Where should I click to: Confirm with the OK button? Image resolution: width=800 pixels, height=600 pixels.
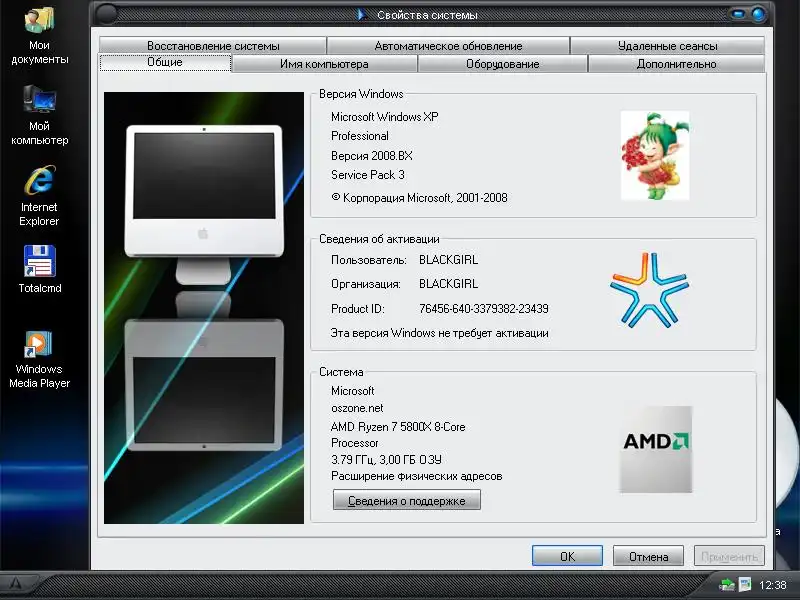point(567,556)
